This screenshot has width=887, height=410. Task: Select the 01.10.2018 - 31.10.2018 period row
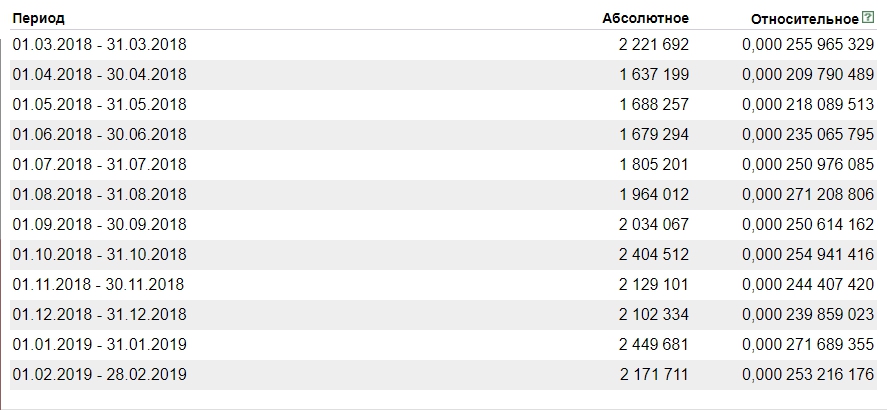coord(444,254)
